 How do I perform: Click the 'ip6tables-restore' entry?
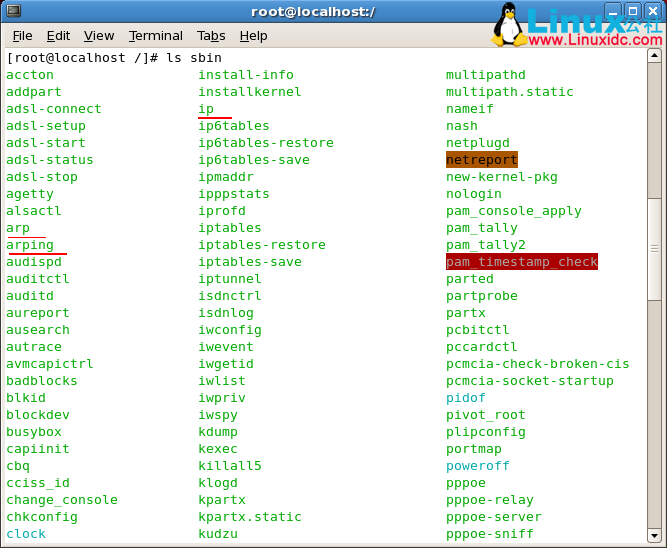click(266, 143)
